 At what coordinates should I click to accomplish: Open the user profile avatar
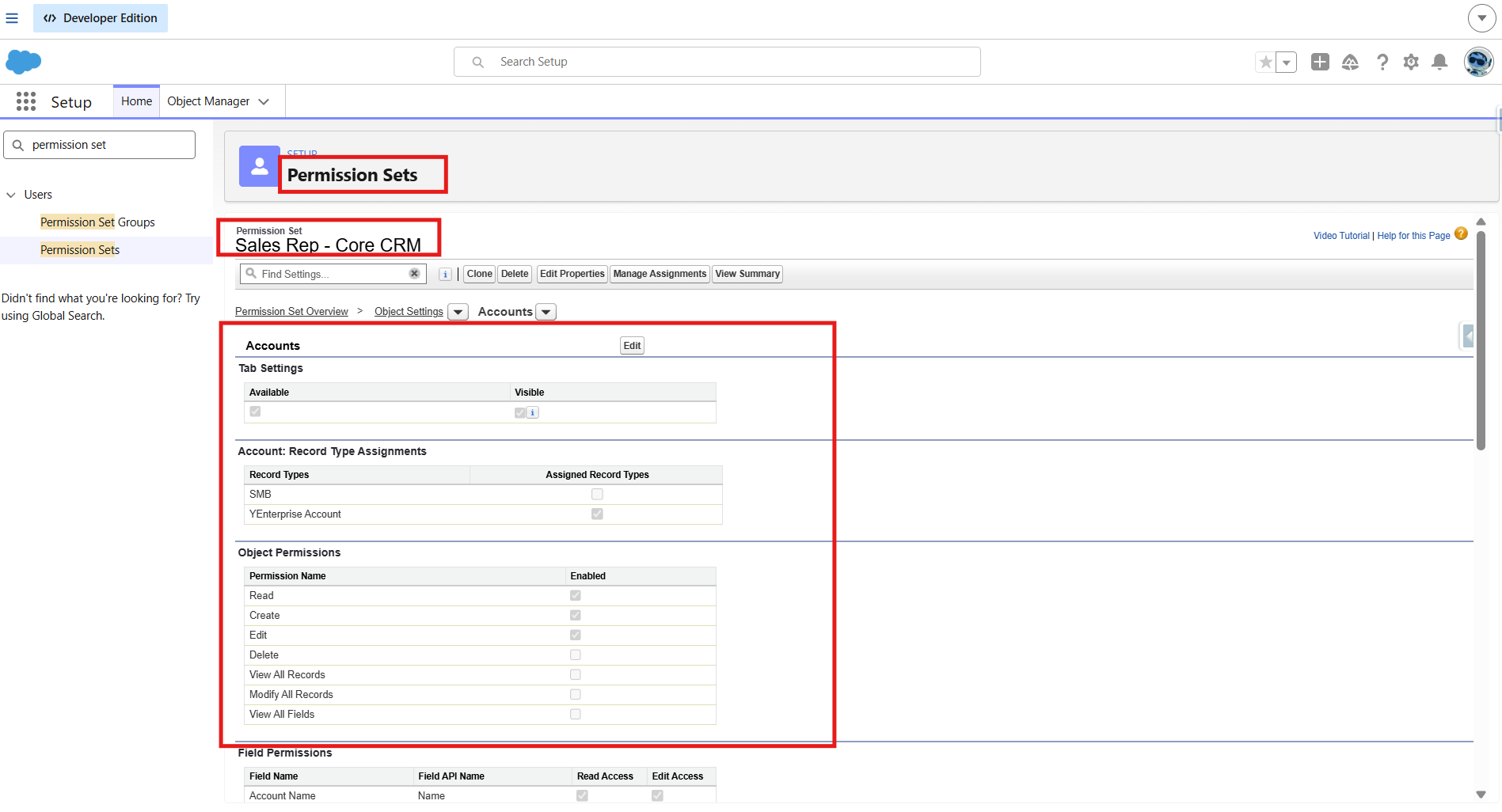pyautogui.click(x=1478, y=62)
